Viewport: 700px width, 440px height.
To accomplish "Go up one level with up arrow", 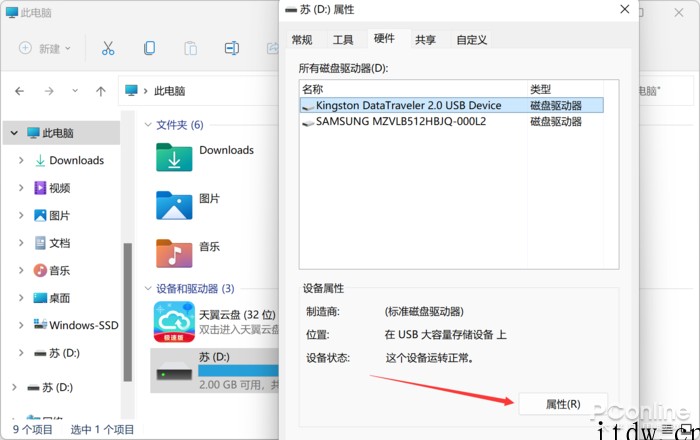I will (100, 91).
